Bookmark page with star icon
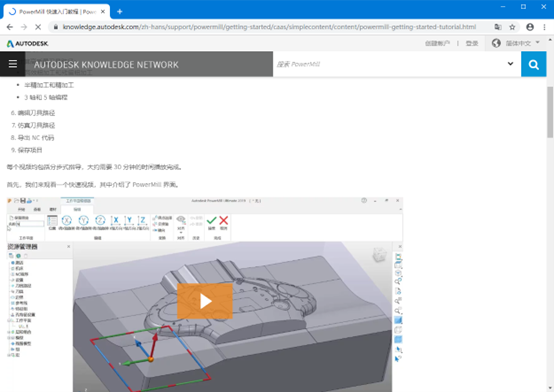Screen dimensions: 554x392 (x=512, y=27)
